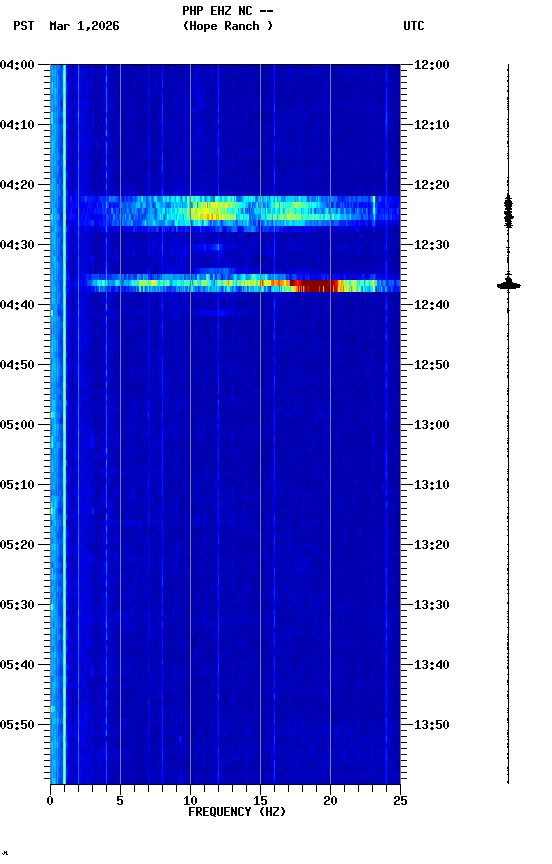This screenshot has height=864, width=552.
Task: Click the frequency axis value 25
Action: [x=401, y=801]
